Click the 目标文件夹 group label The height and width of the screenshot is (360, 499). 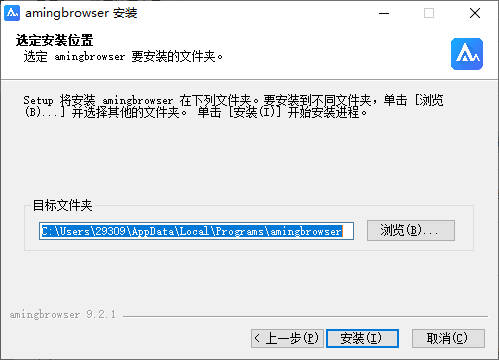pyautogui.click(x=62, y=205)
